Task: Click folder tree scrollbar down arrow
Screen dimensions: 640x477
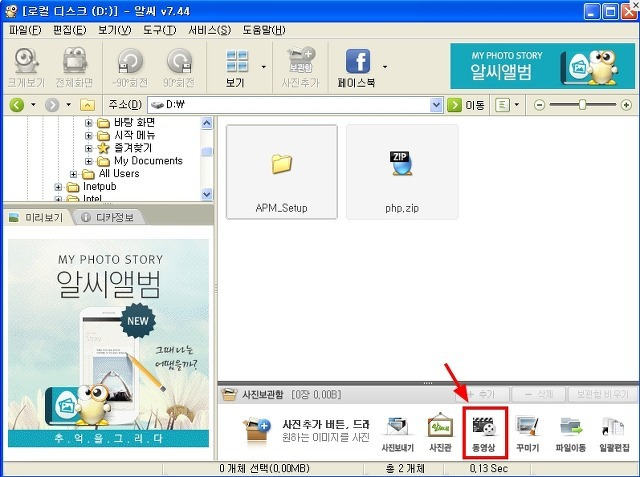Action: pos(207,194)
